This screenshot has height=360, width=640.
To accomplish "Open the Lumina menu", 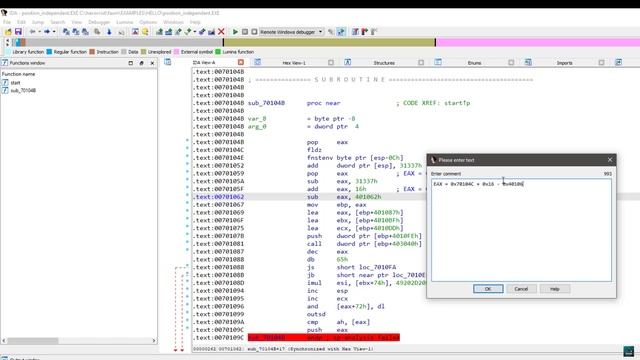I will pyautogui.click(x=124, y=22).
